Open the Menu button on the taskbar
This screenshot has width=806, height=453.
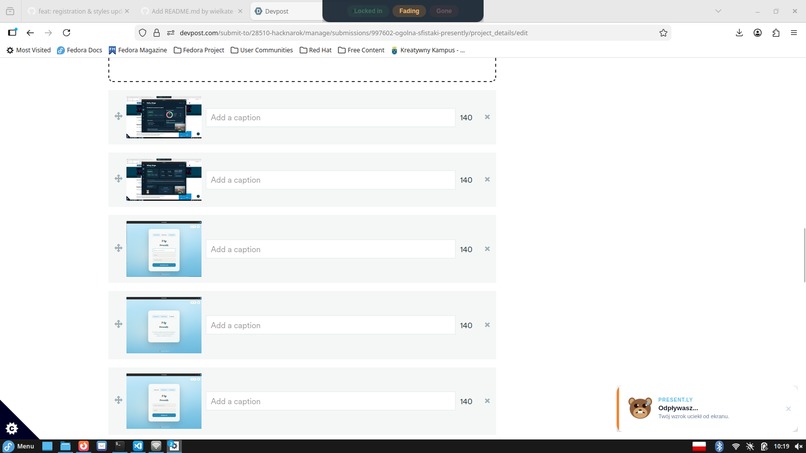point(19,446)
